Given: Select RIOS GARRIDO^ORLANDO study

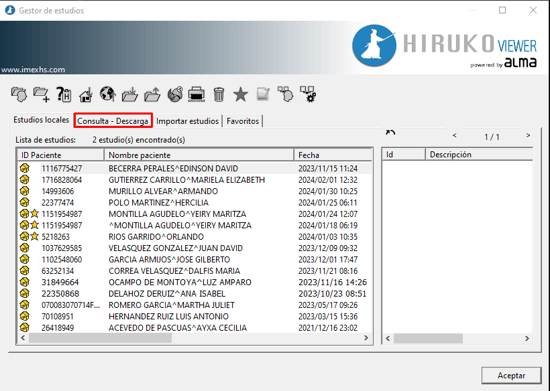Looking at the screenshot, I should tap(195, 237).
